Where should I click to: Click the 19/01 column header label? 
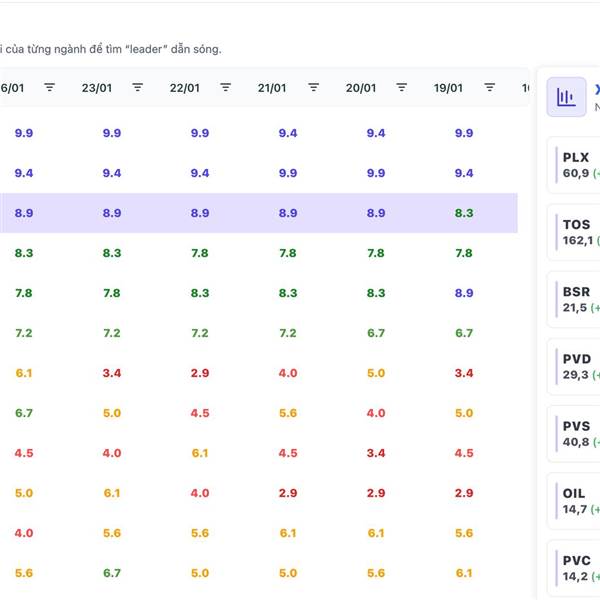[x=448, y=88]
